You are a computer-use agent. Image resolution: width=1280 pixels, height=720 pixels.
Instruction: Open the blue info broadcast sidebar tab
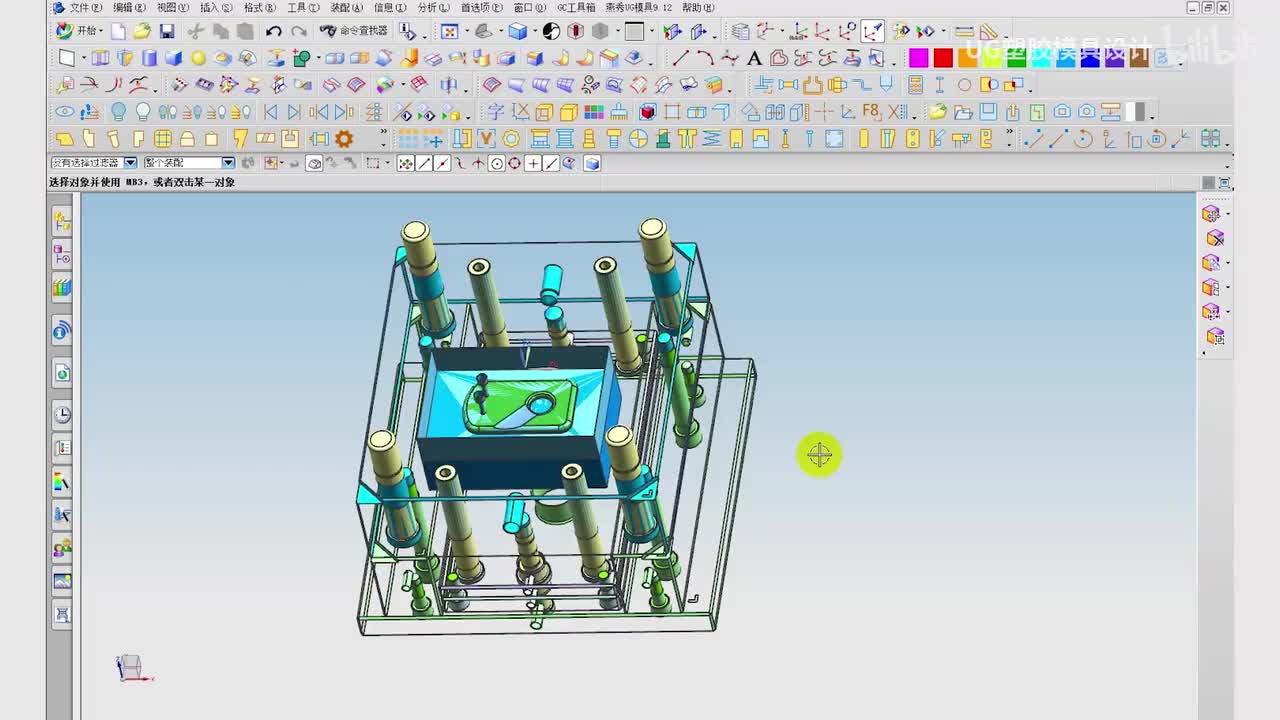coord(62,331)
